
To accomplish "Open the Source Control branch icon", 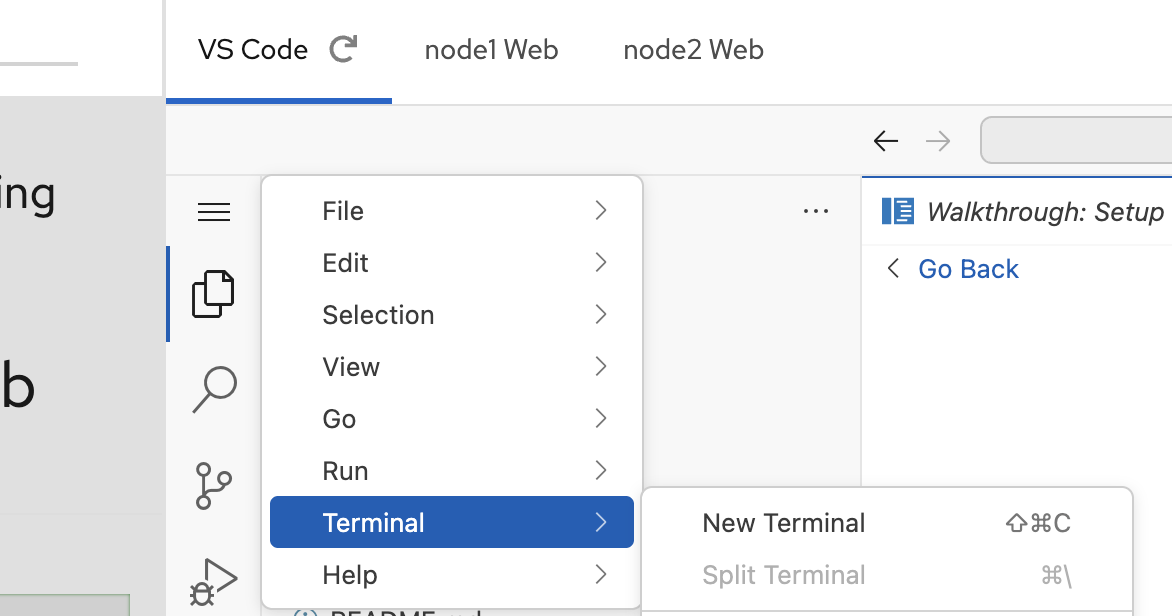I will click(214, 486).
